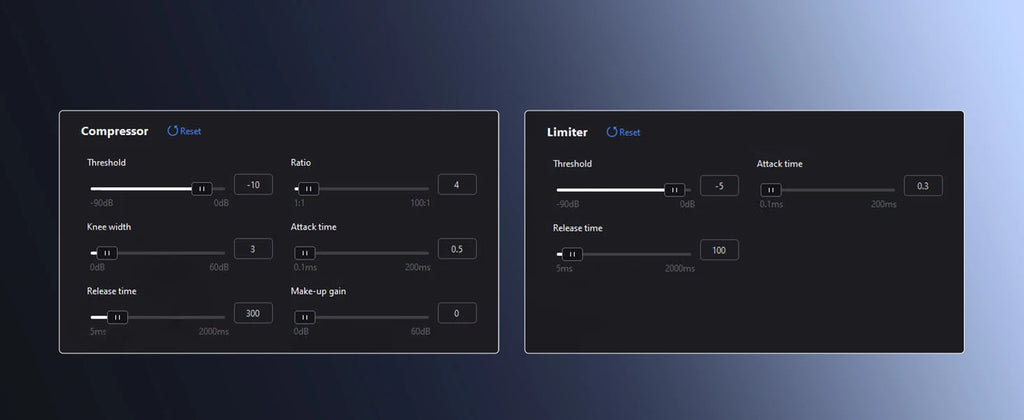Select the Limiter Release time field showing 100
Image resolution: width=1024 pixels, height=420 pixels.
tap(720, 250)
